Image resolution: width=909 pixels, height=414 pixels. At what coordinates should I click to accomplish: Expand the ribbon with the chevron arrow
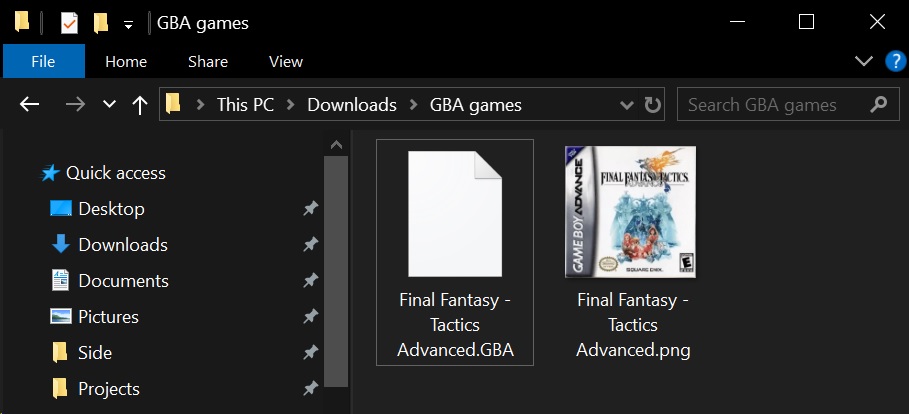[864, 61]
